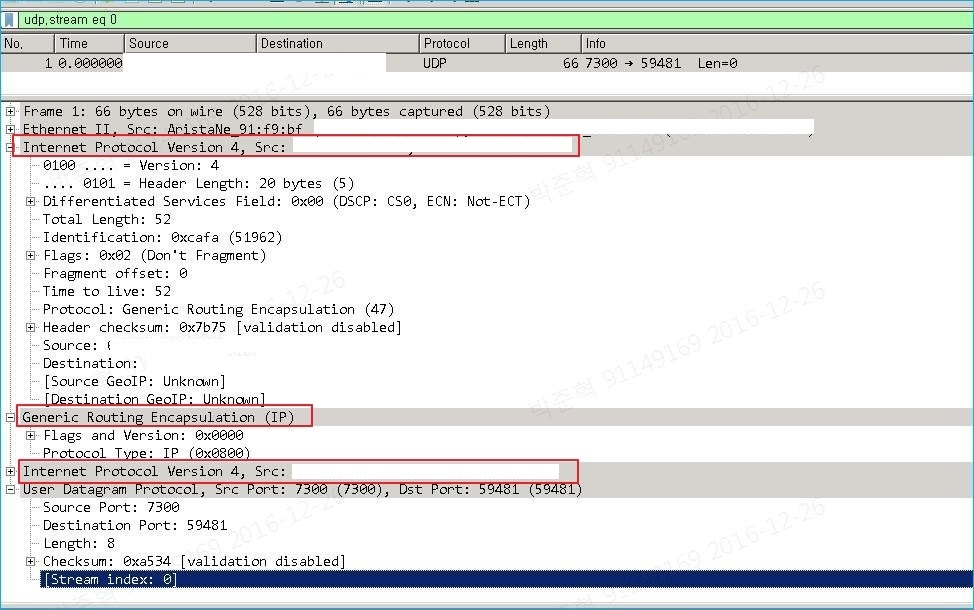Click the display filter bookmark icon
The image size is (974, 610).
[x=9, y=19]
